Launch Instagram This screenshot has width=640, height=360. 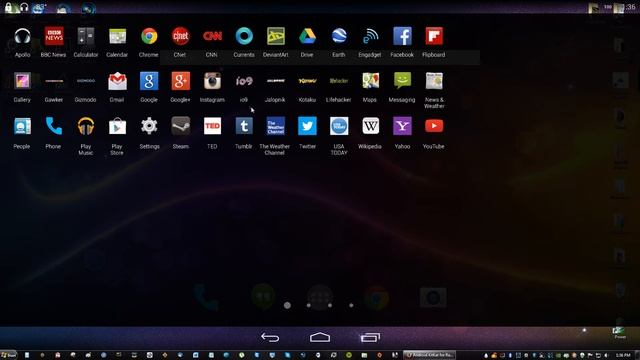click(x=212, y=81)
